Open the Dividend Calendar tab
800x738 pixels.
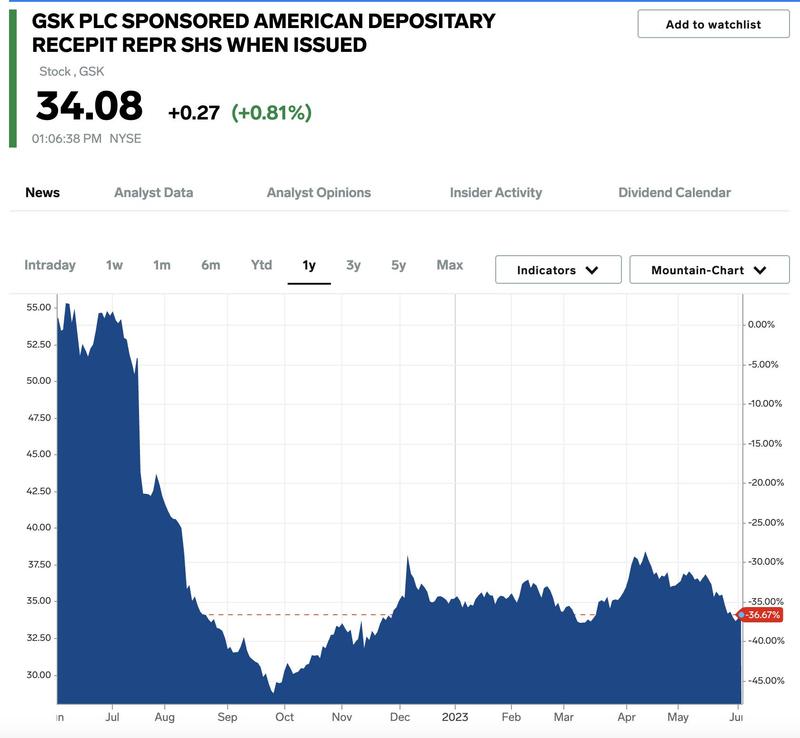coord(674,192)
